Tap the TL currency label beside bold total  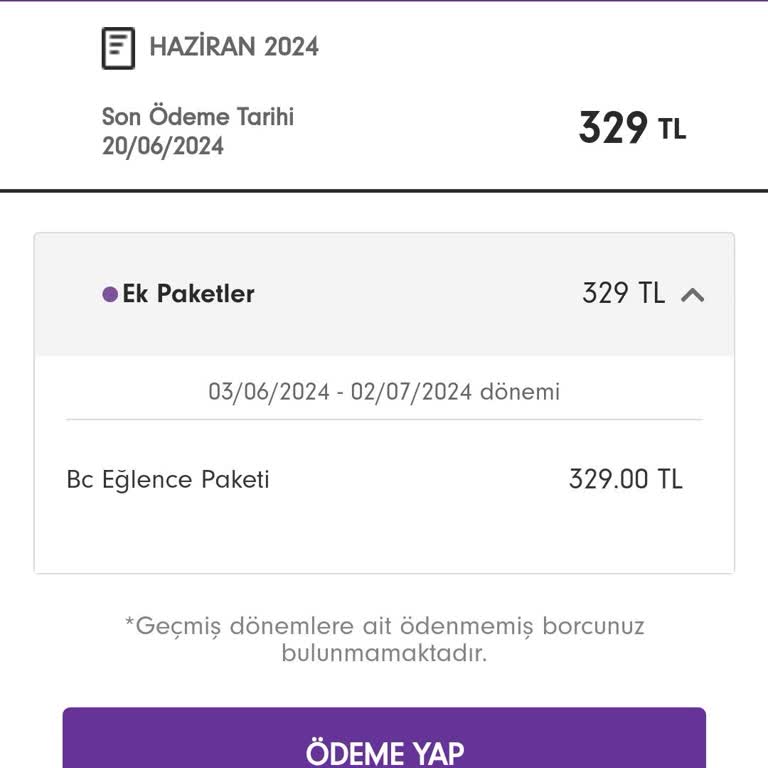(x=672, y=129)
